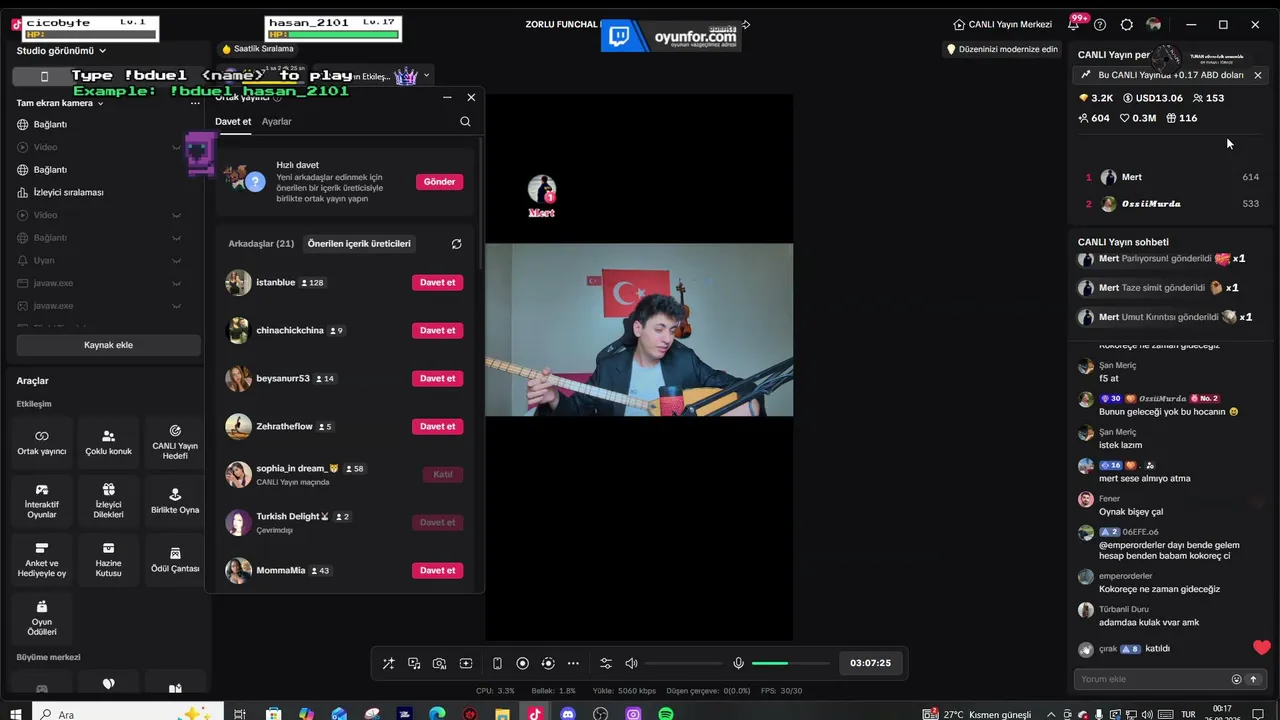Dismiss the ABD doları banner
The height and width of the screenshot is (720, 1280).
click(1258, 75)
